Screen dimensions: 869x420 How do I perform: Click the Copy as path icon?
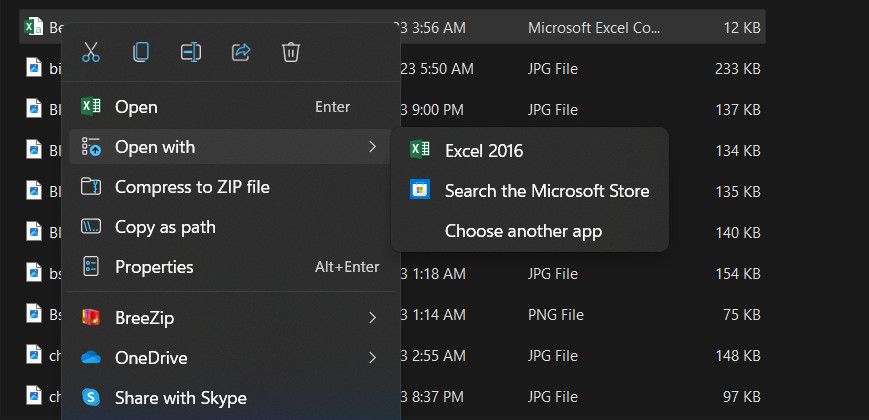coord(91,227)
